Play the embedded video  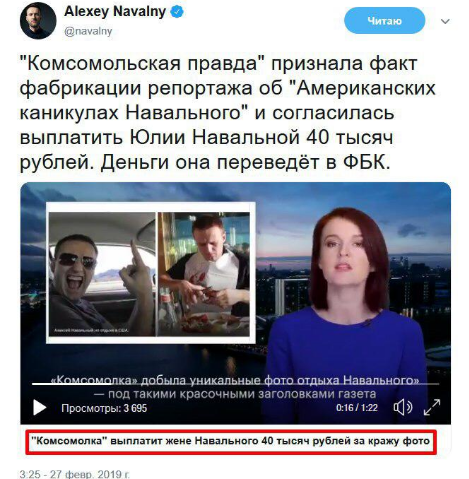39,407
